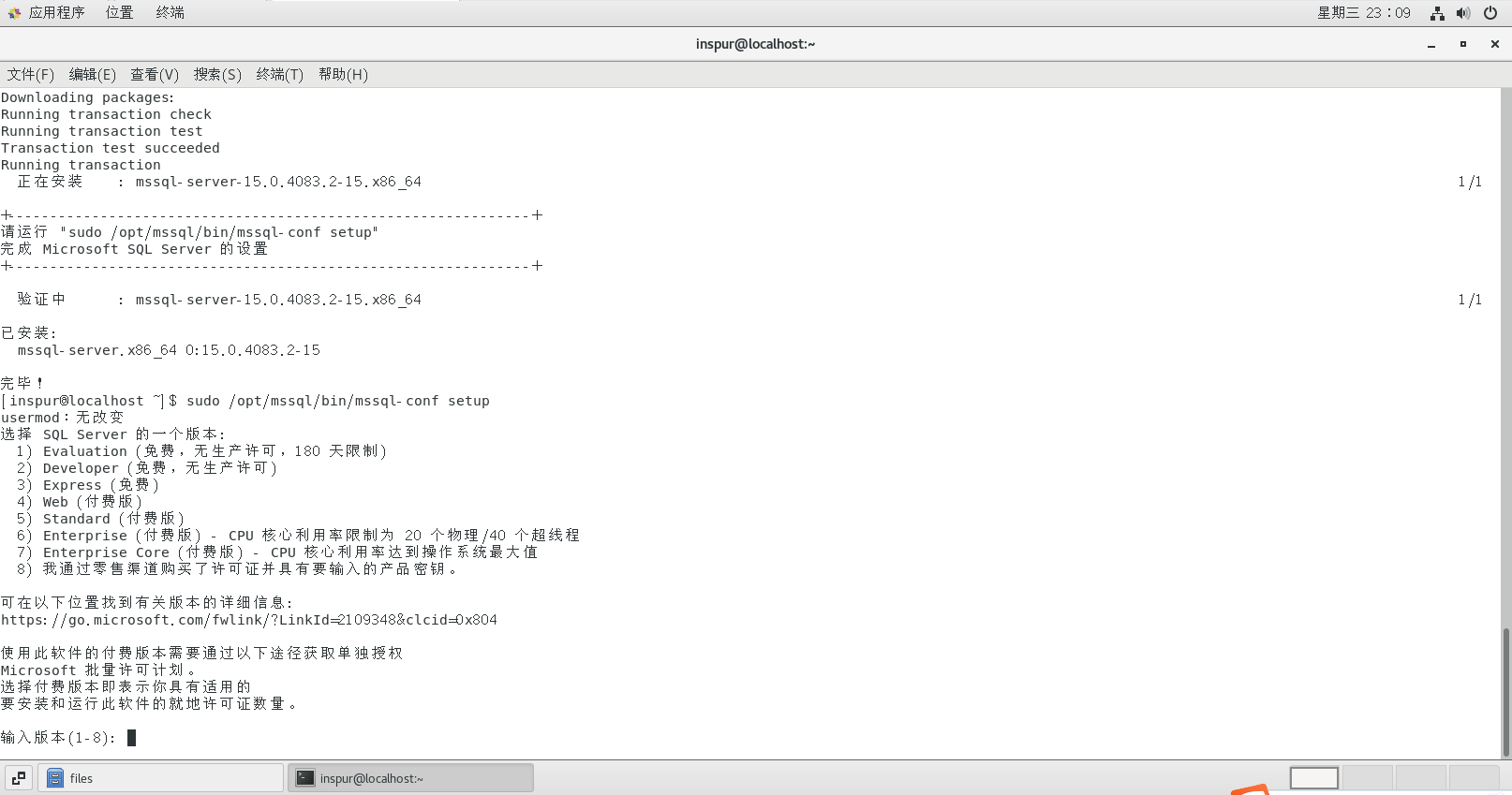Click the show desktop icon in taskbar

pyautogui.click(x=19, y=778)
